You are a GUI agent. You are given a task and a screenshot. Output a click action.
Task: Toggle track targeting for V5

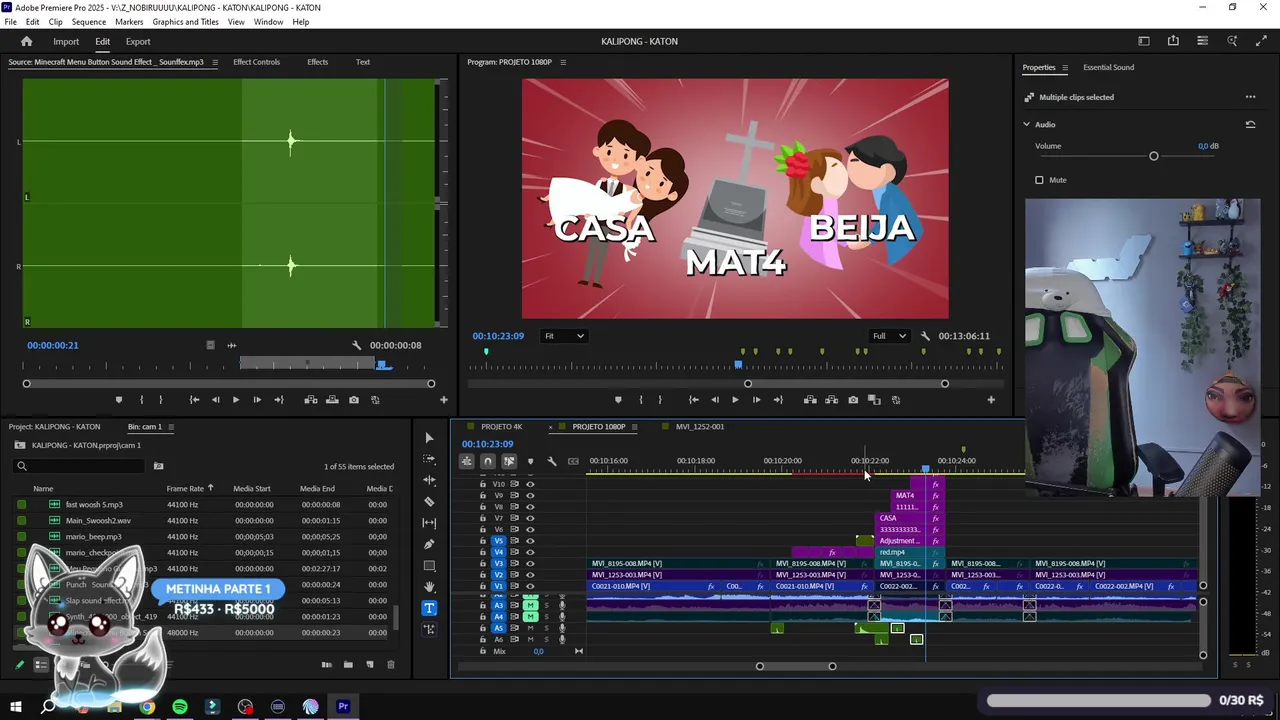tap(499, 541)
